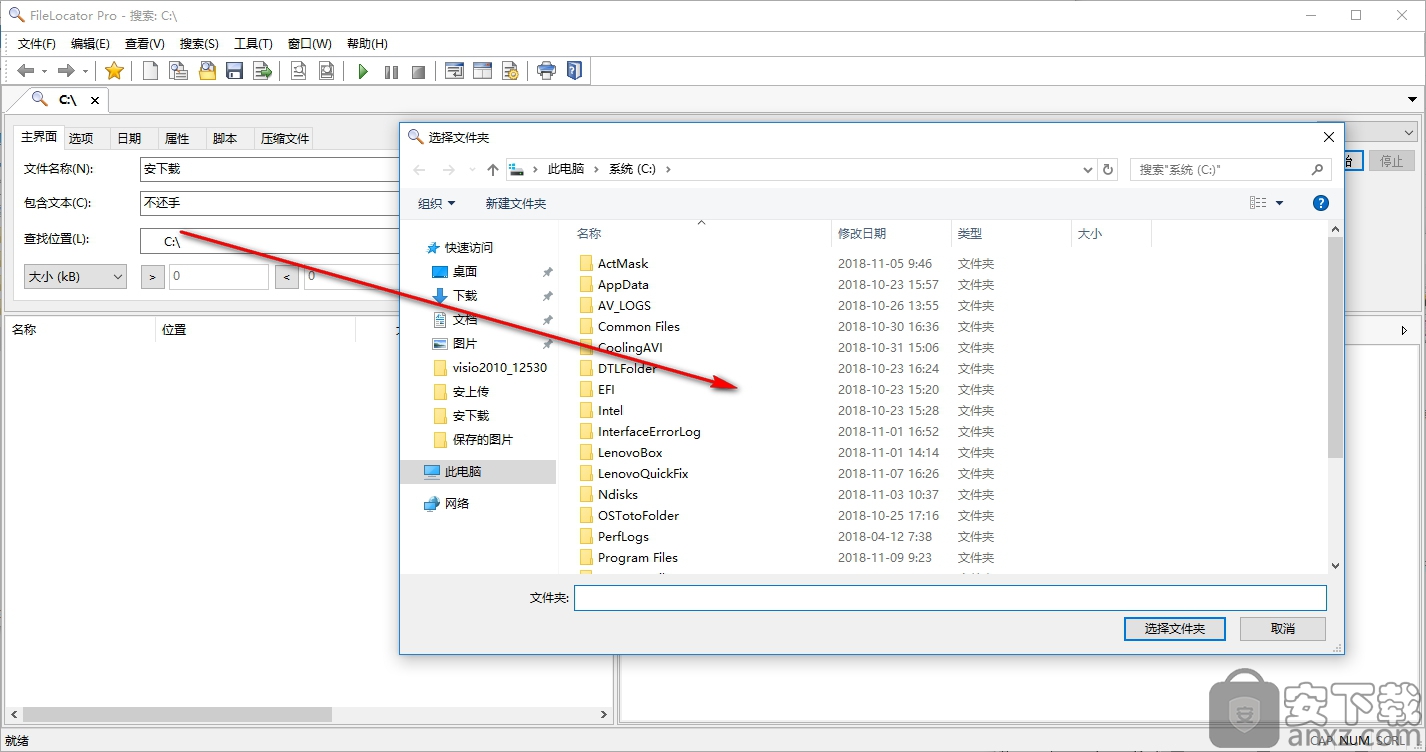Click the toolbar back arrow in FileLocator
The height and width of the screenshot is (752, 1426).
[26, 71]
